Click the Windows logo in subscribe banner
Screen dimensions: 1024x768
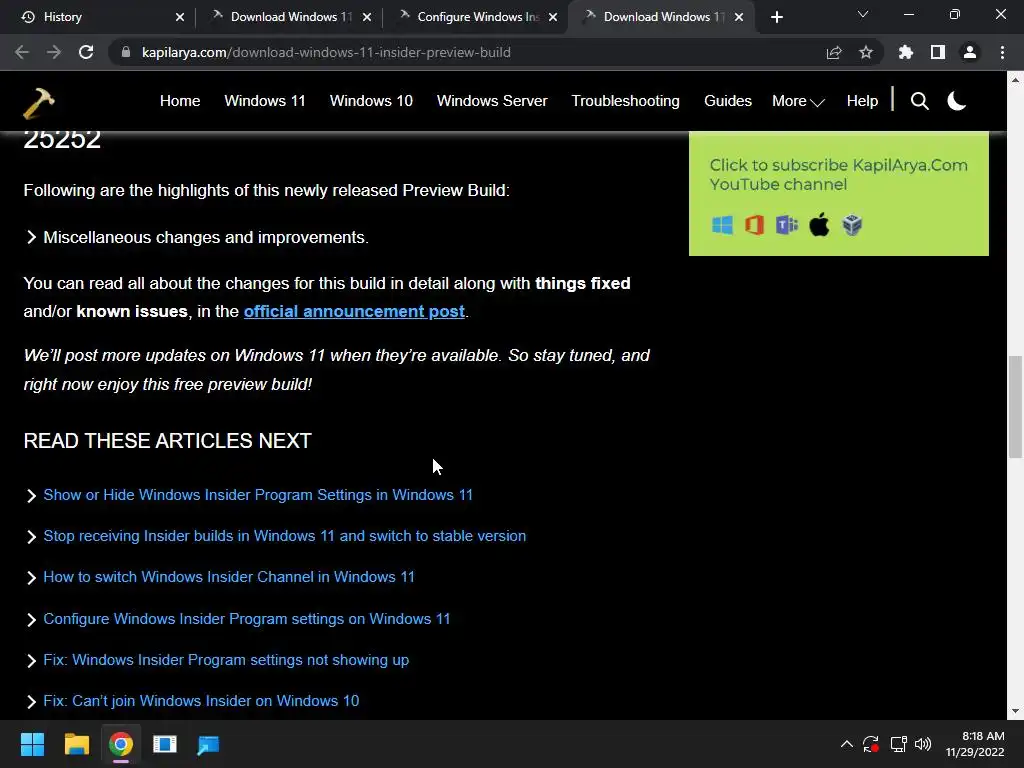pyautogui.click(x=722, y=225)
